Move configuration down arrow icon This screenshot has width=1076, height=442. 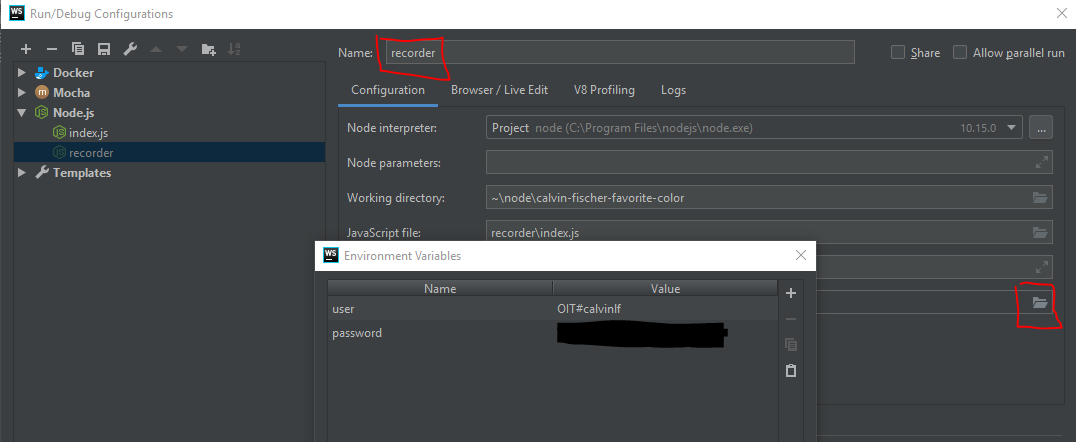pos(182,49)
